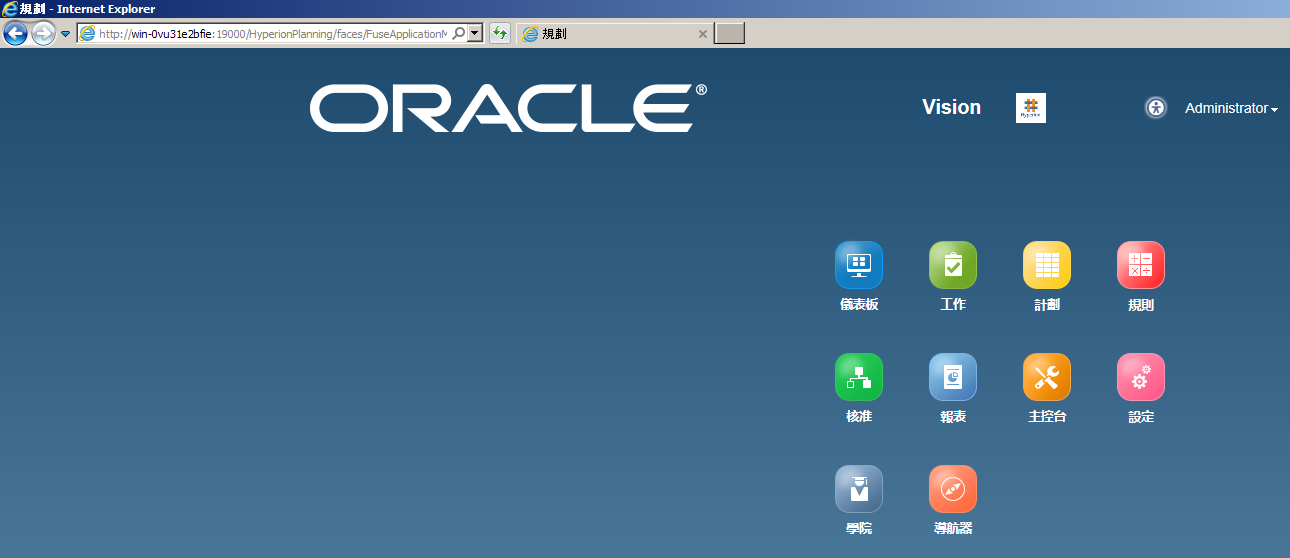The image size is (1290, 558).
Task: Select the 規劃 browser tab
Action: [x=614, y=34]
